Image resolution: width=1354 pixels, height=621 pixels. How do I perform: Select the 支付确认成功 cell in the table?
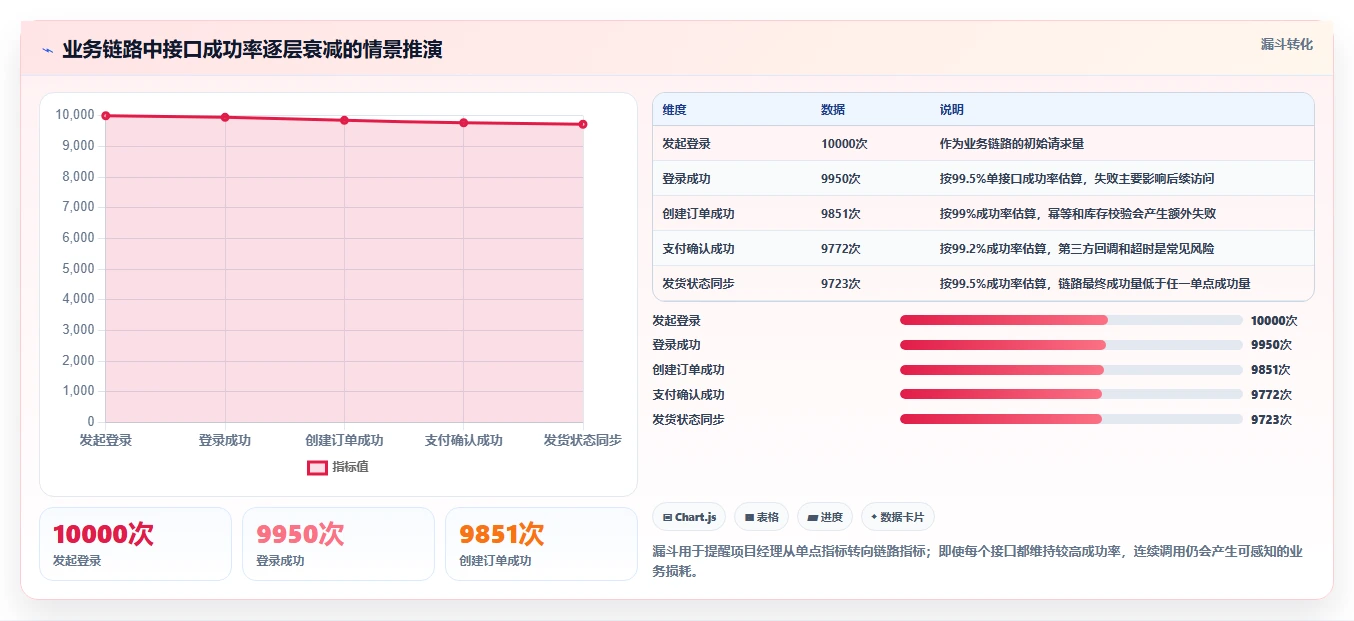[698, 249]
